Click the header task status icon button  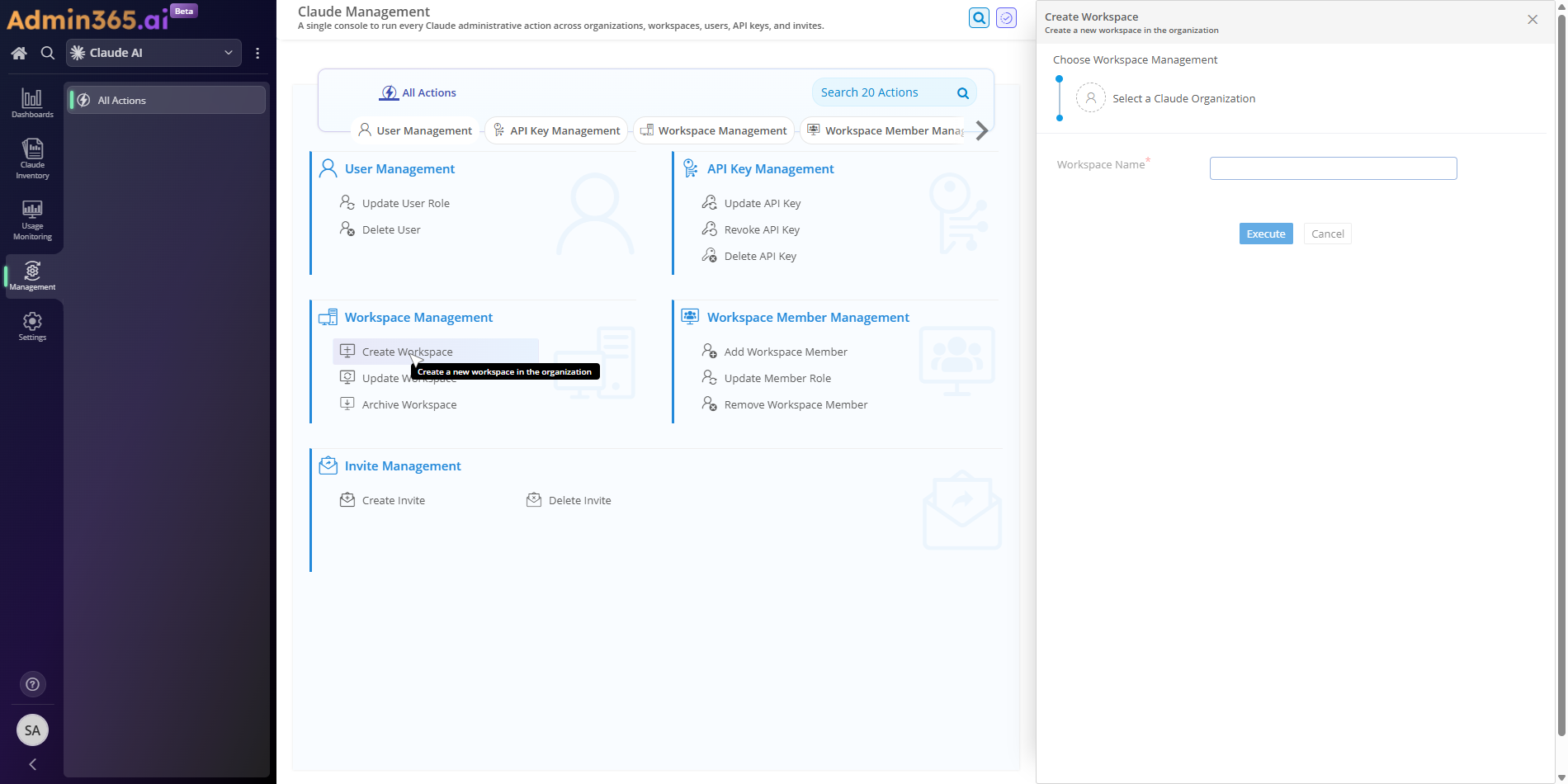pyautogui.click(x=1006, y=17)
